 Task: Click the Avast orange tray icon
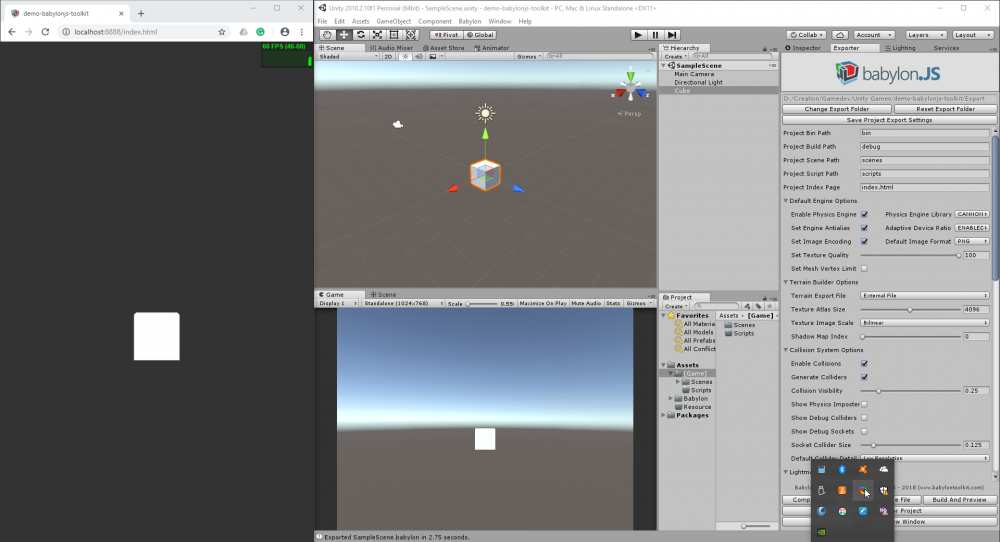(863, 469)
